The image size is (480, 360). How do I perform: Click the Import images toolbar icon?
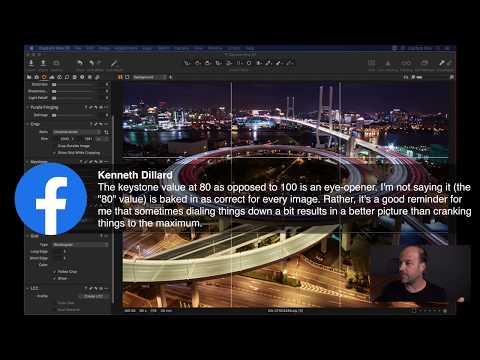(31, 63)
